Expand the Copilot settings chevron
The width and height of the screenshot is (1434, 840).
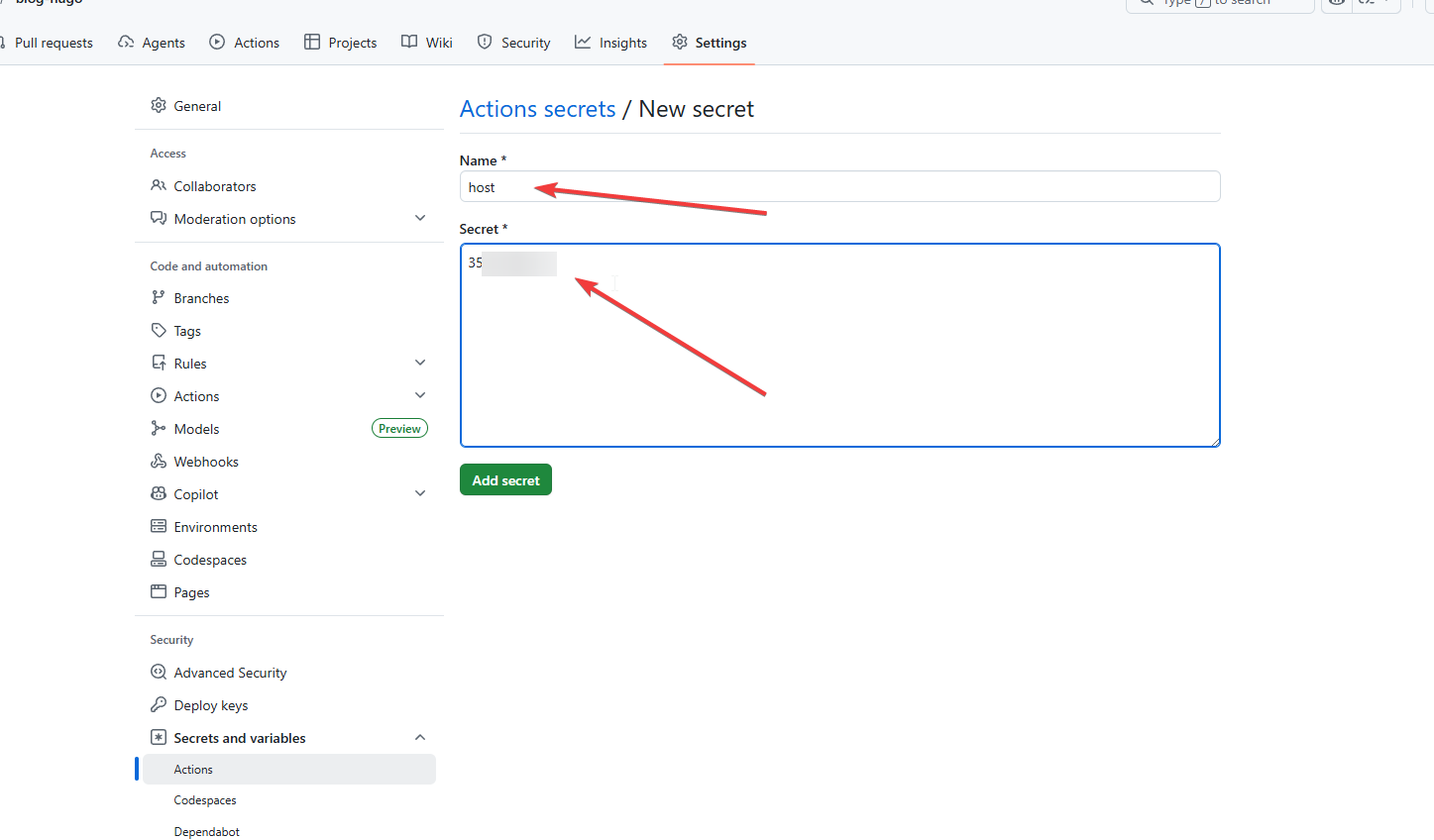tap(420, 494)
